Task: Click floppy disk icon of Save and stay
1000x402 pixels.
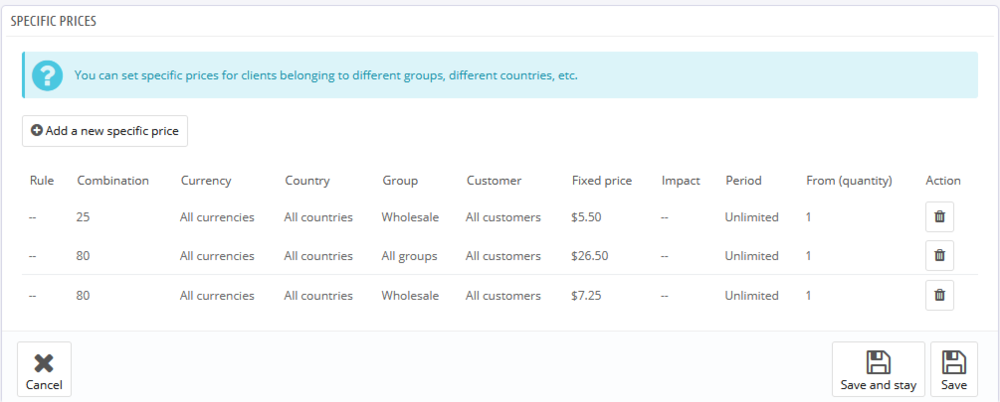Action: click(878, 362)
